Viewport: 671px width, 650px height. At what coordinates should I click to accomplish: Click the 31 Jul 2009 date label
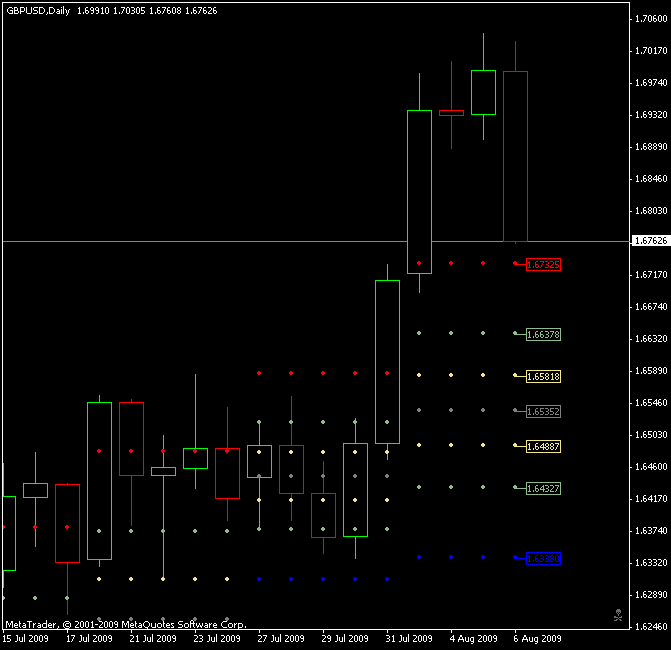point(409,638)
